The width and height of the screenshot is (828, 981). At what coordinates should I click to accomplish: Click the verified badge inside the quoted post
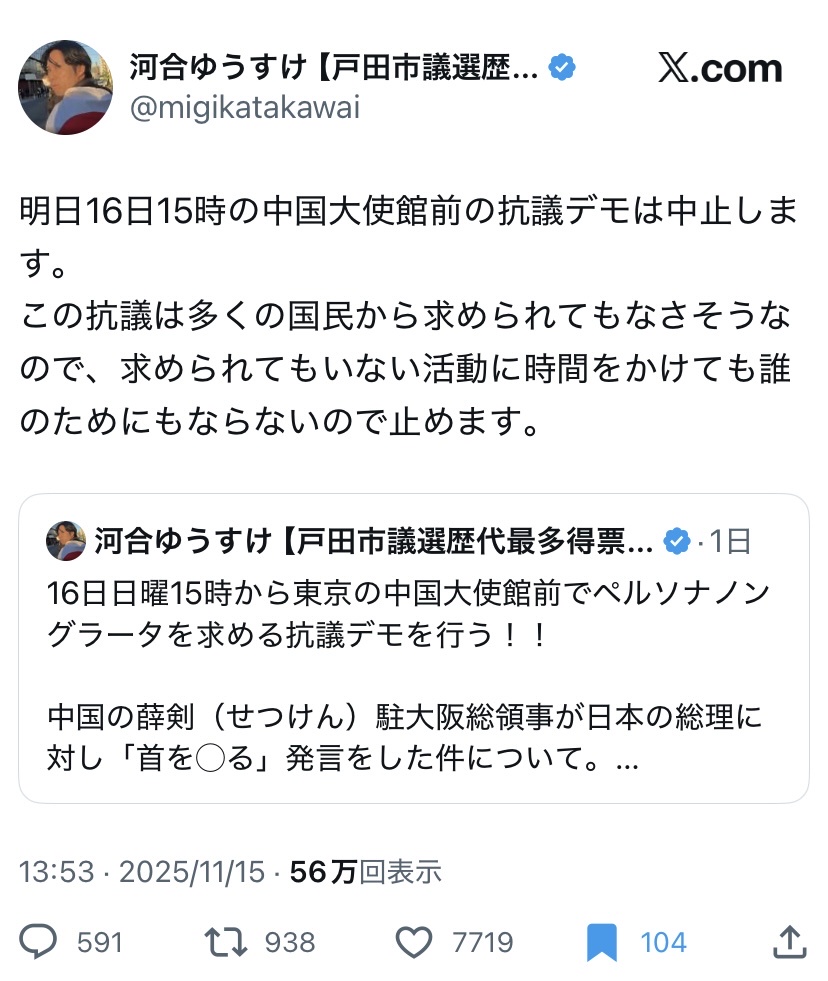click(678, 542)
